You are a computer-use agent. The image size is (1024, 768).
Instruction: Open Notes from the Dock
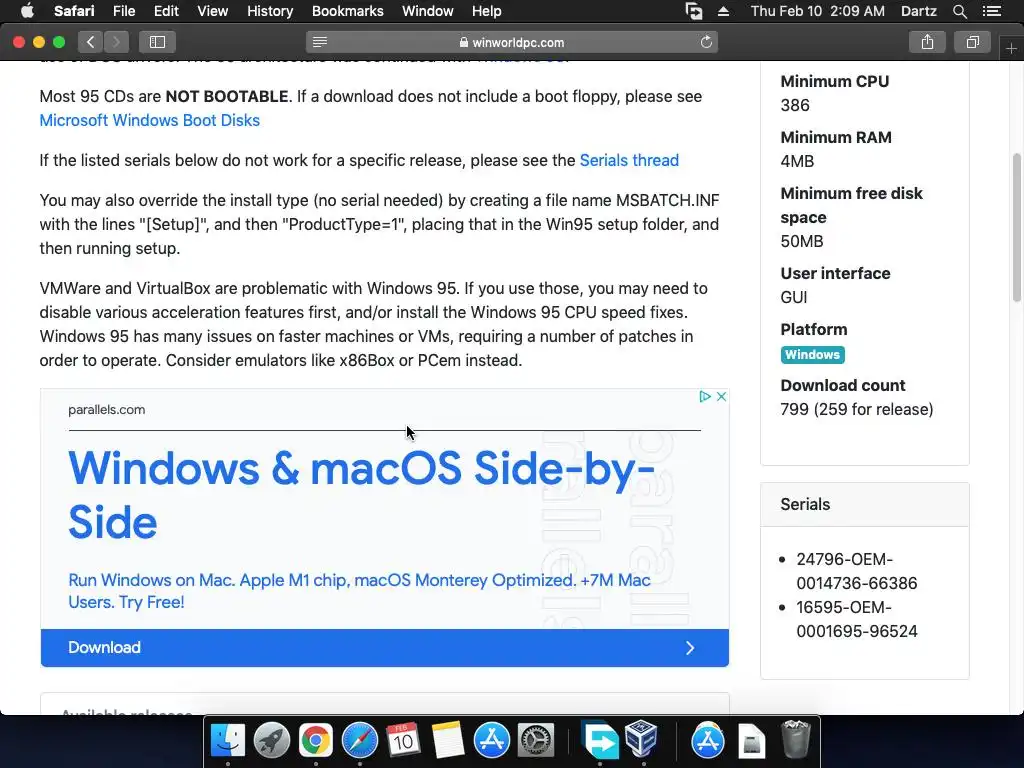(447, 740)
